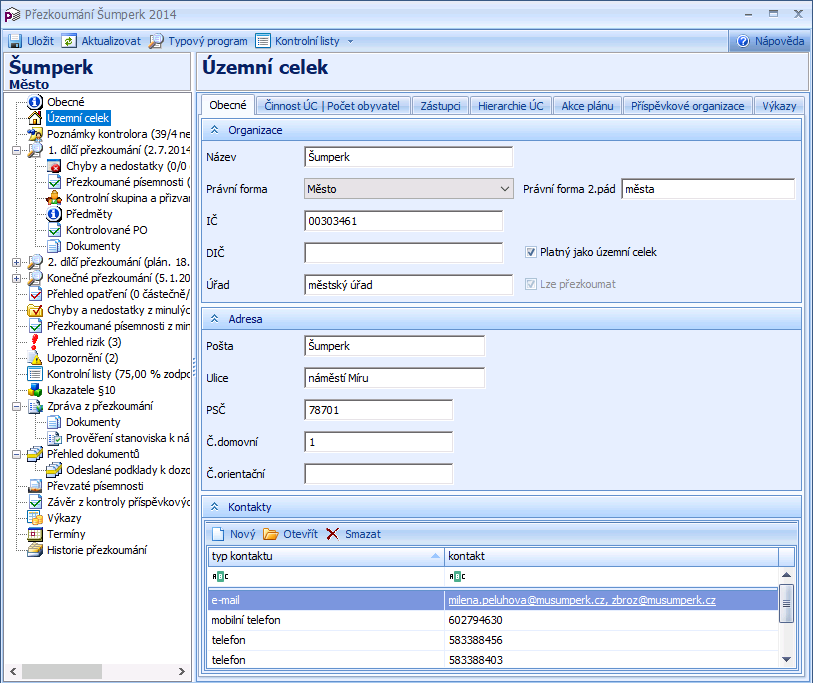Collapse the Organizace section
This screenshot has height=683, width=813.
pos(214,130)
